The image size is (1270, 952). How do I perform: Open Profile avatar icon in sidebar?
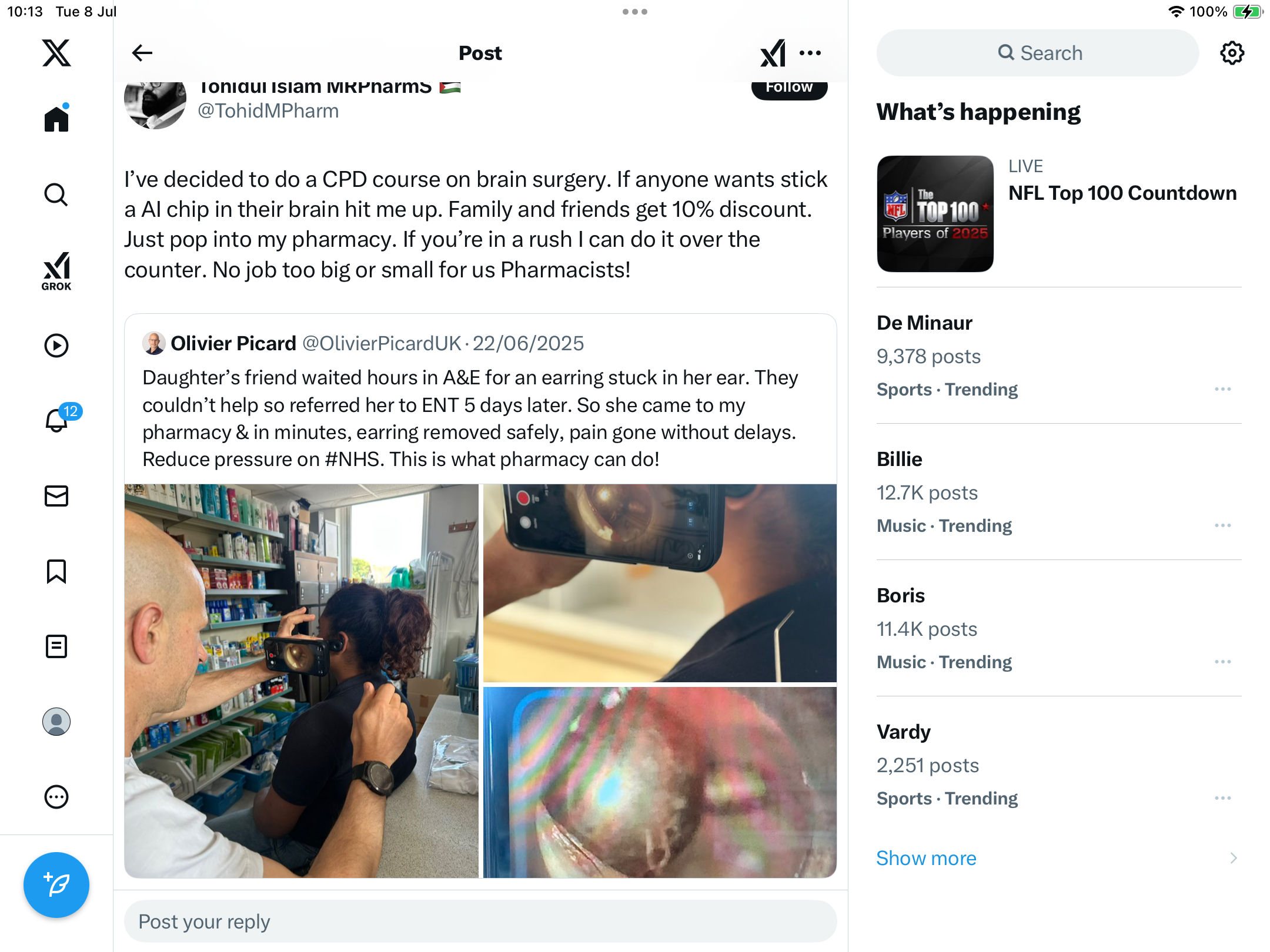coord(56,722)
